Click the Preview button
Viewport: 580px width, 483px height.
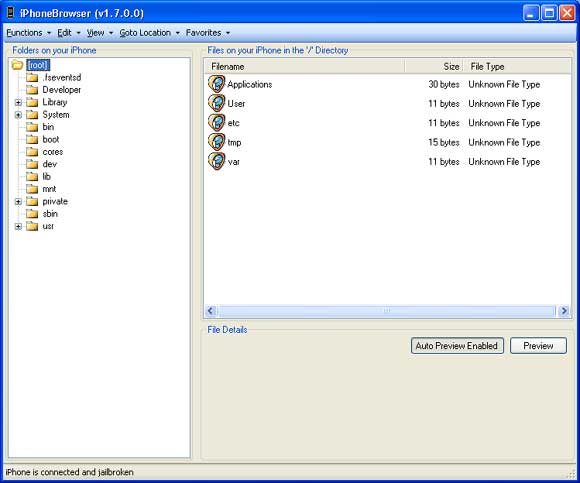(538, 346)
